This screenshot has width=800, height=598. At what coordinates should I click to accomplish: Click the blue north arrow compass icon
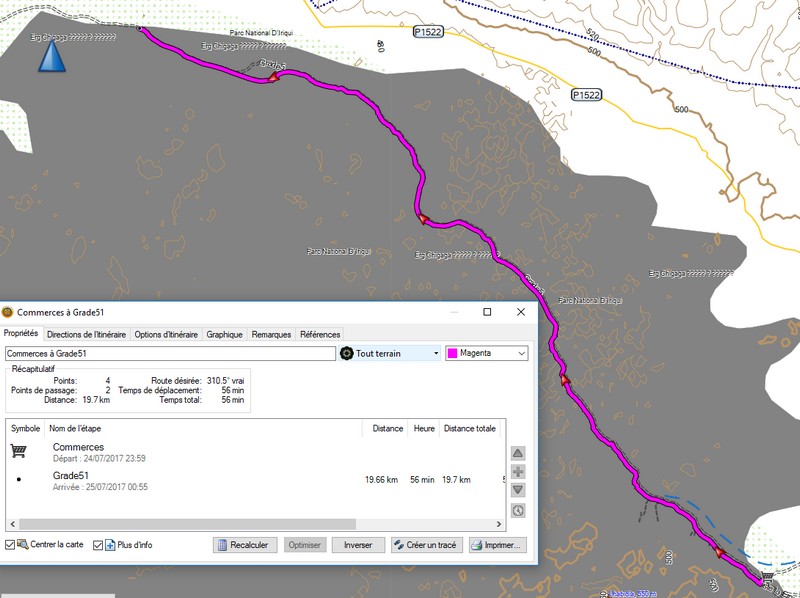51,55
